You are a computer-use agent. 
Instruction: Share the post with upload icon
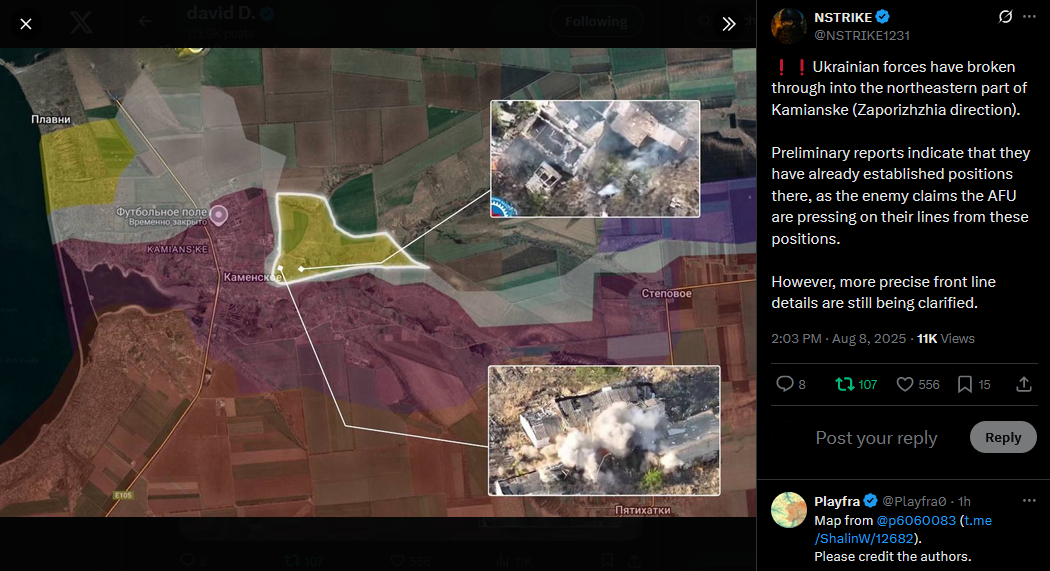click(1024, 384)
